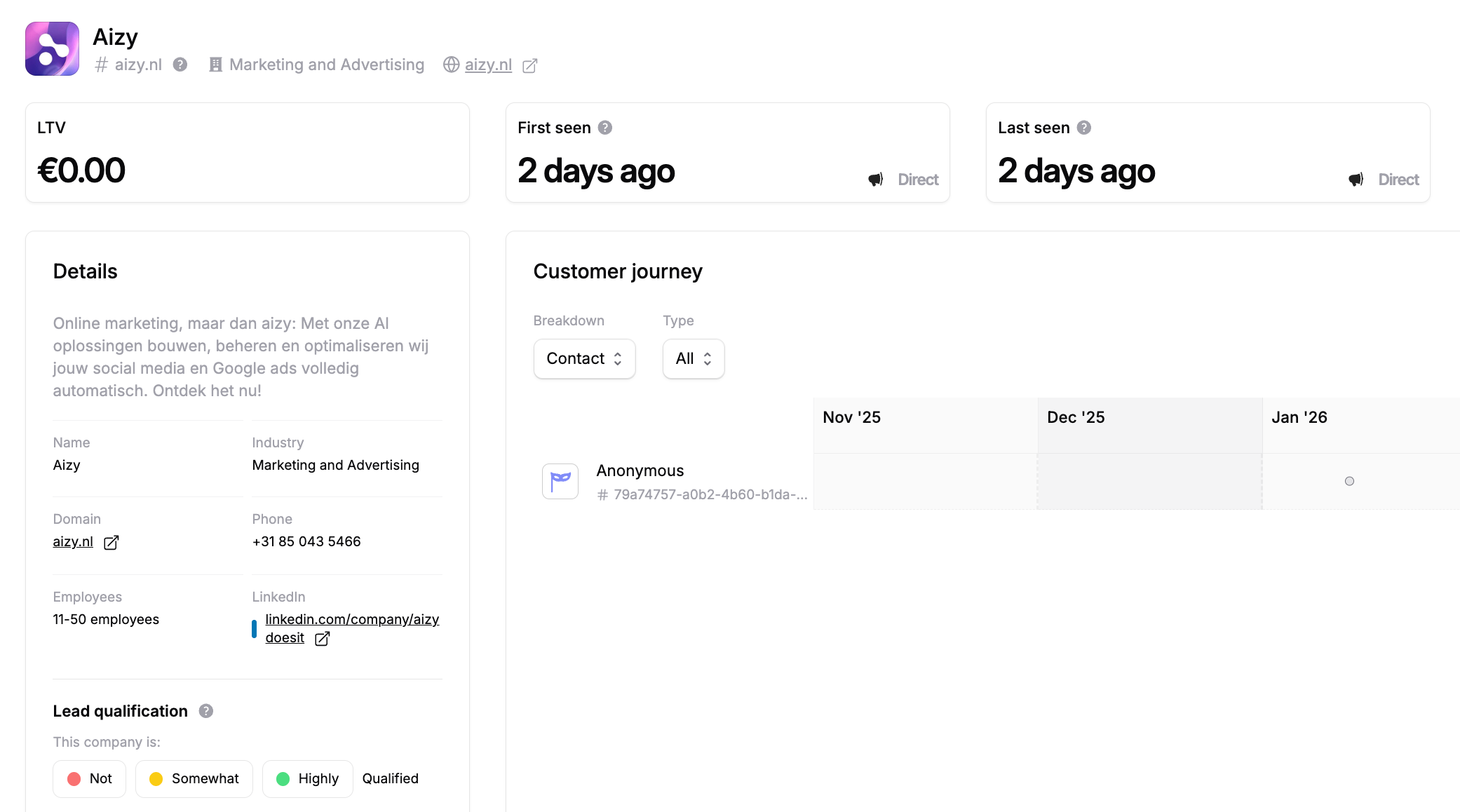The image size is (1460, 812).
Task: Click the industry building icon
Action: click(x=215, y=64)
